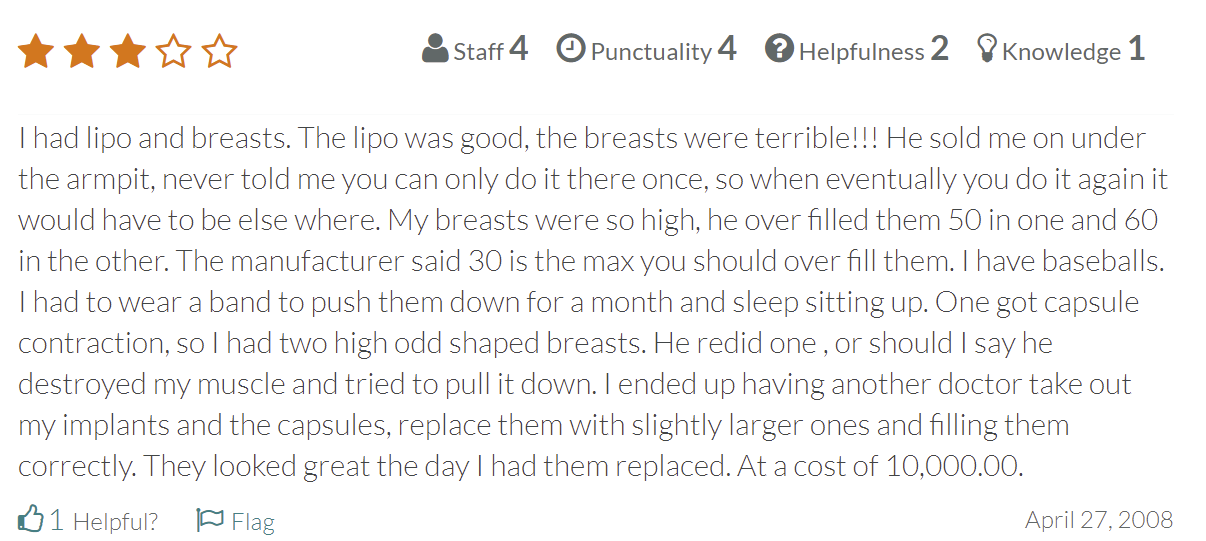Image resolution: width=1206 pixels, height=541 pixels.
Task: Click the fifth empty rating star
Action: 219,51
